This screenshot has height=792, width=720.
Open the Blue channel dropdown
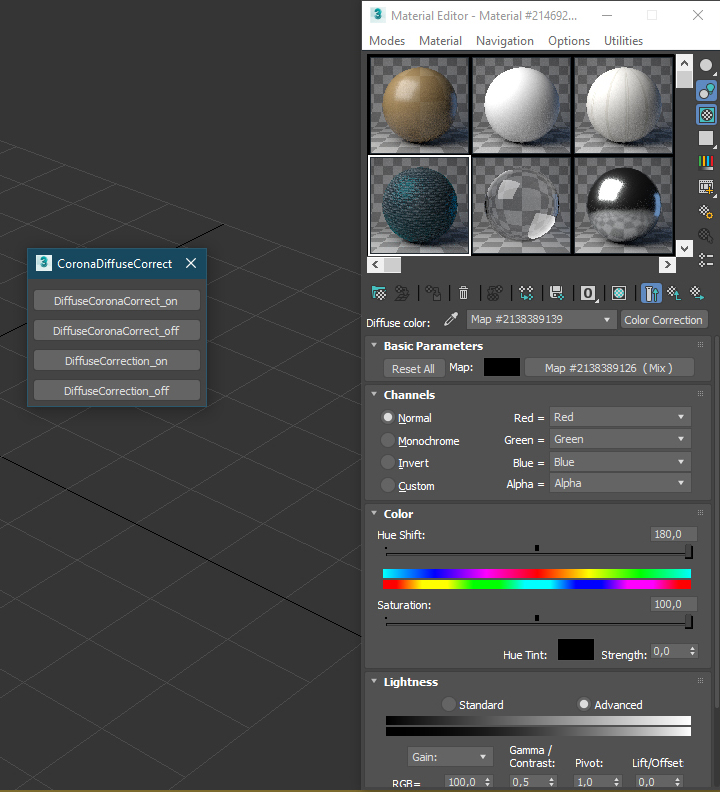(620, 462)
